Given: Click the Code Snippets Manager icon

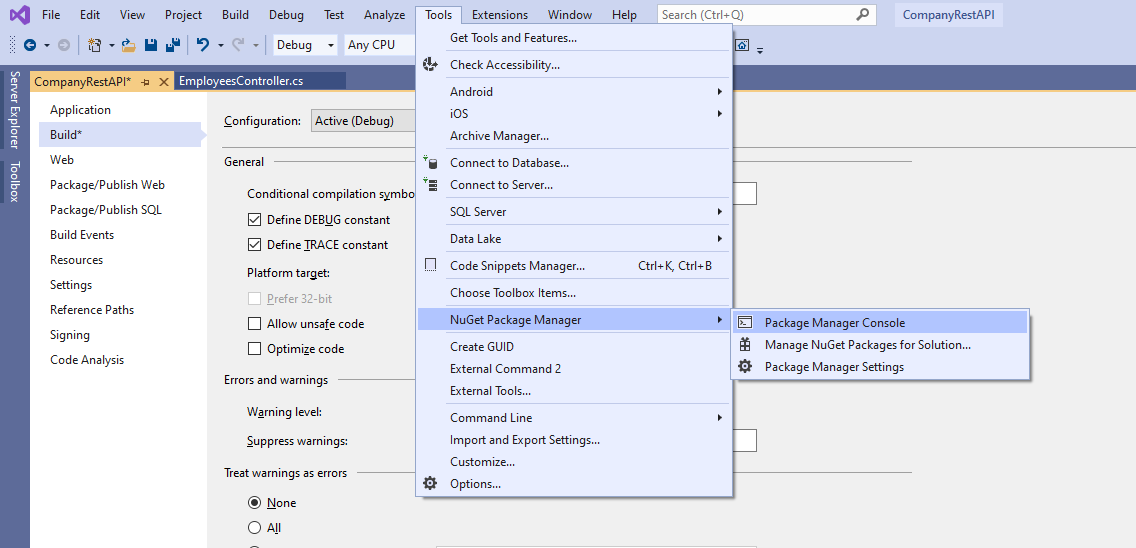Looking at the screenshot, I should [430, 265].
